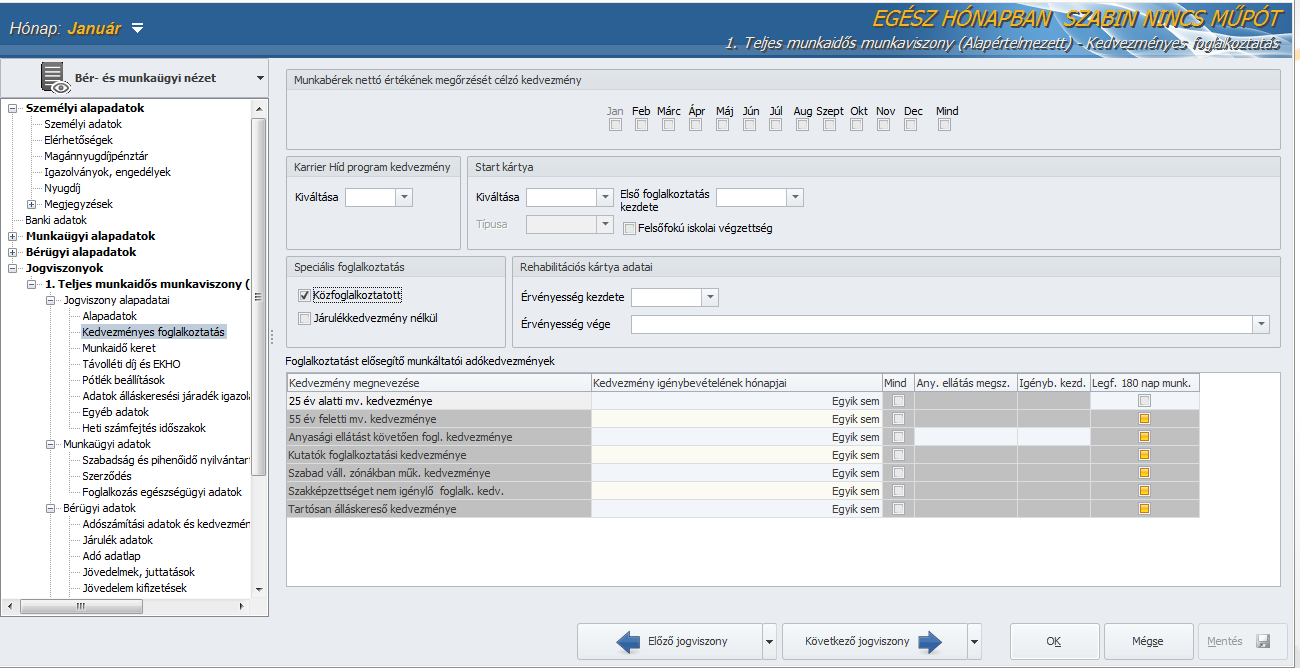Expand the Megjegyzések tree node
The width and height of the screenshot is (1300, 668).
tap(31, 204)
